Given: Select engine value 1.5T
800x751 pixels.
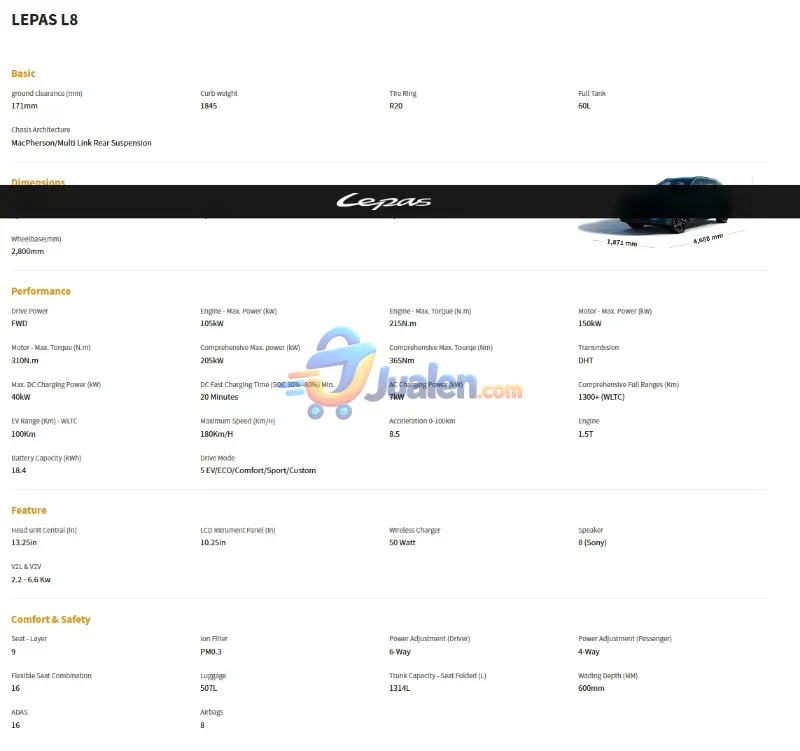Looking at the screenshot, I should 586,434.
